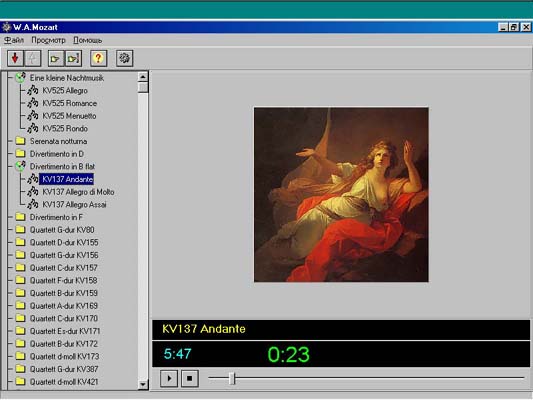This screenshot has width=533, height=400.
Task: Click the second yellow play-track toolbar icon
Action: pyautogui.click(x=73, y=58)
